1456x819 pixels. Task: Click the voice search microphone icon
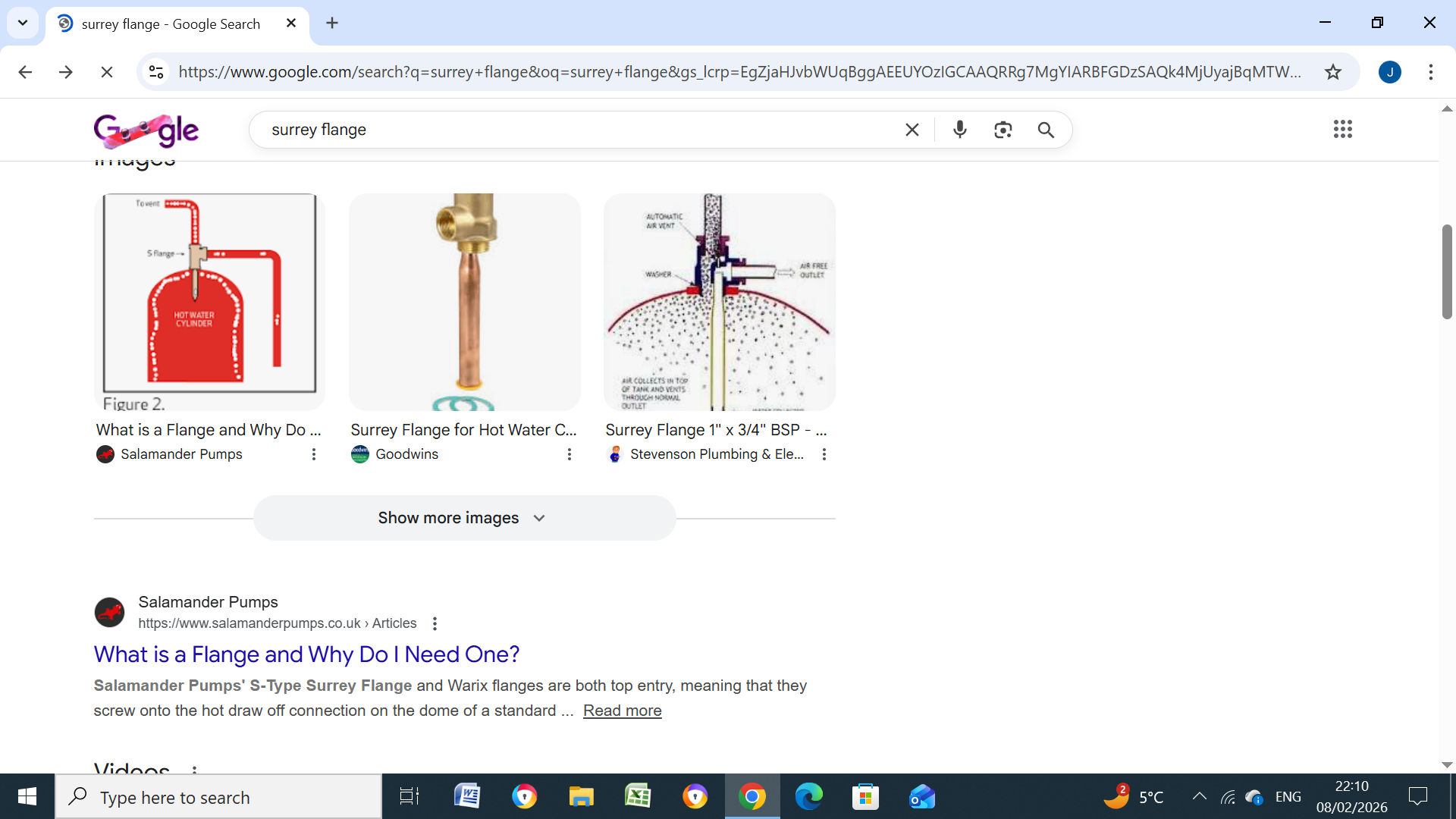[959, 130]
